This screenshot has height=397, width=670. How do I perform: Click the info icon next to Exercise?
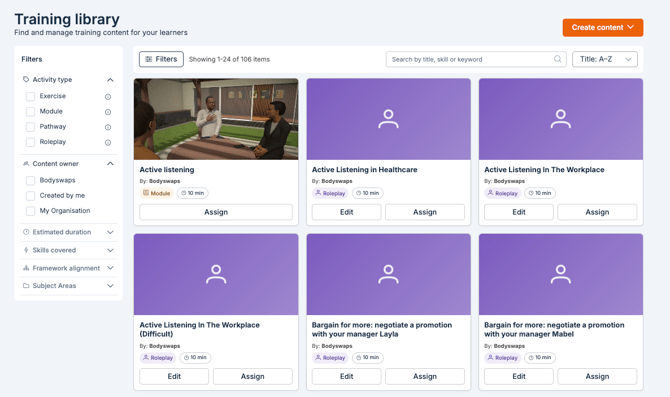(108, 97)
